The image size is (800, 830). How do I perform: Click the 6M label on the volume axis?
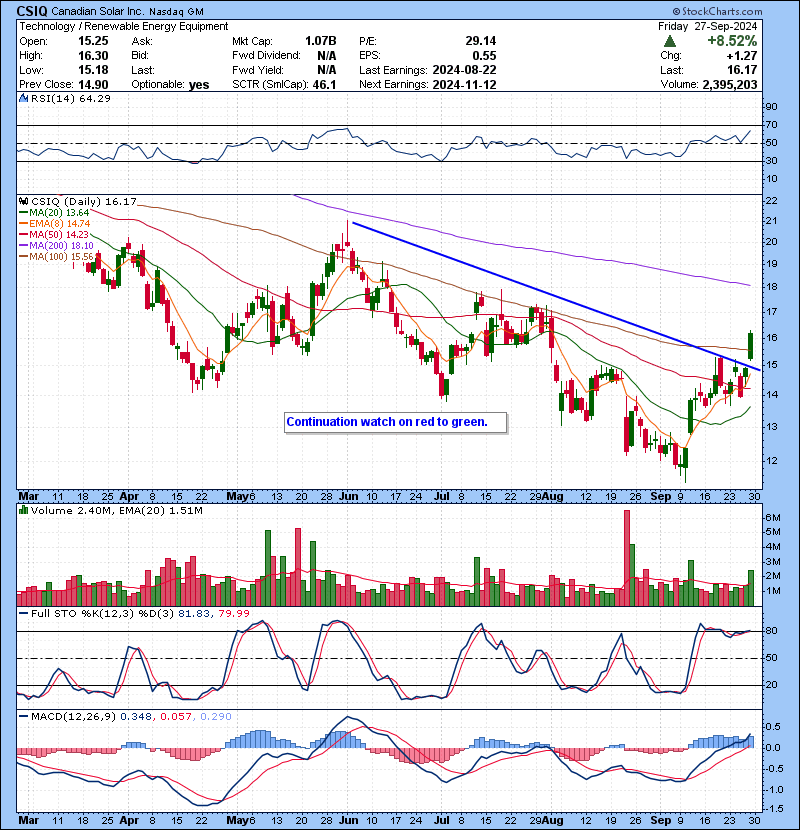(x=773, y=517)
